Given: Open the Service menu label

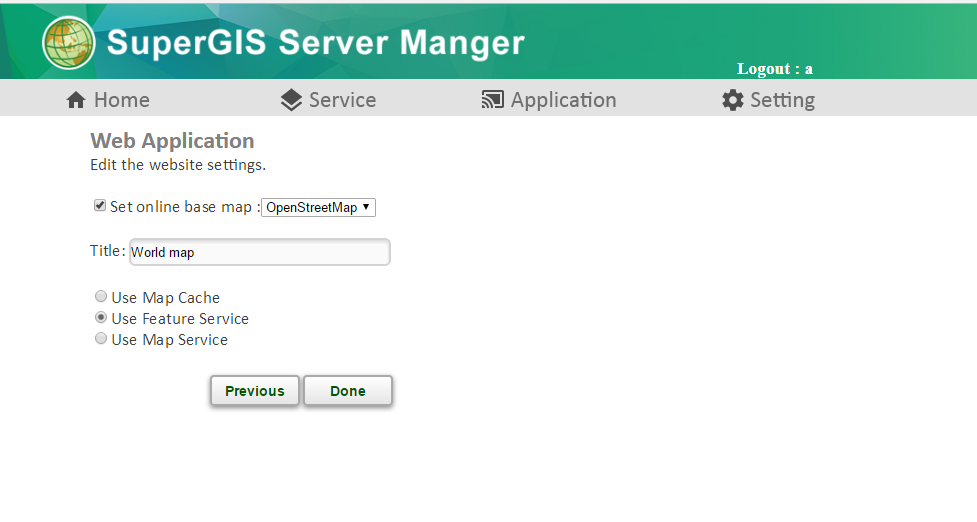Looking at the screenshot, I should click(342, 100).
